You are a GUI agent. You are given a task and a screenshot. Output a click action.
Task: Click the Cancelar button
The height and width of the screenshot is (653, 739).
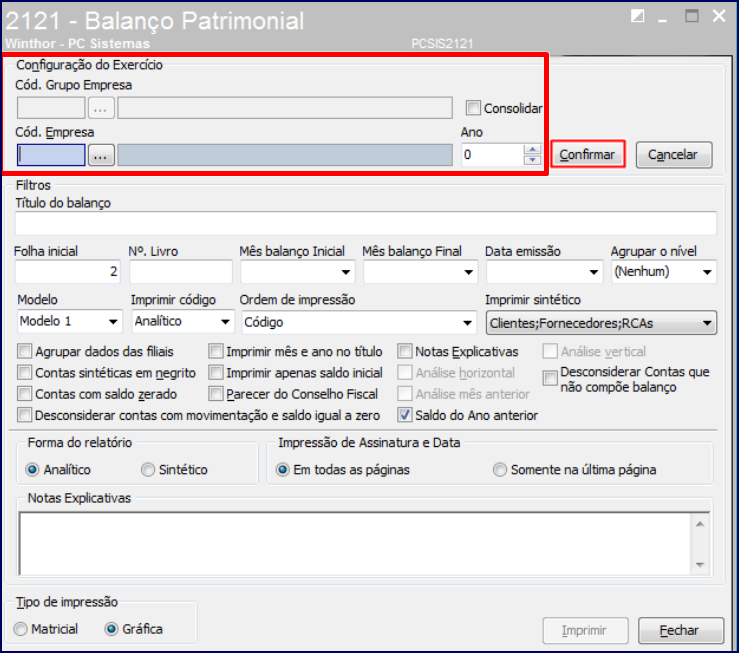674,155
